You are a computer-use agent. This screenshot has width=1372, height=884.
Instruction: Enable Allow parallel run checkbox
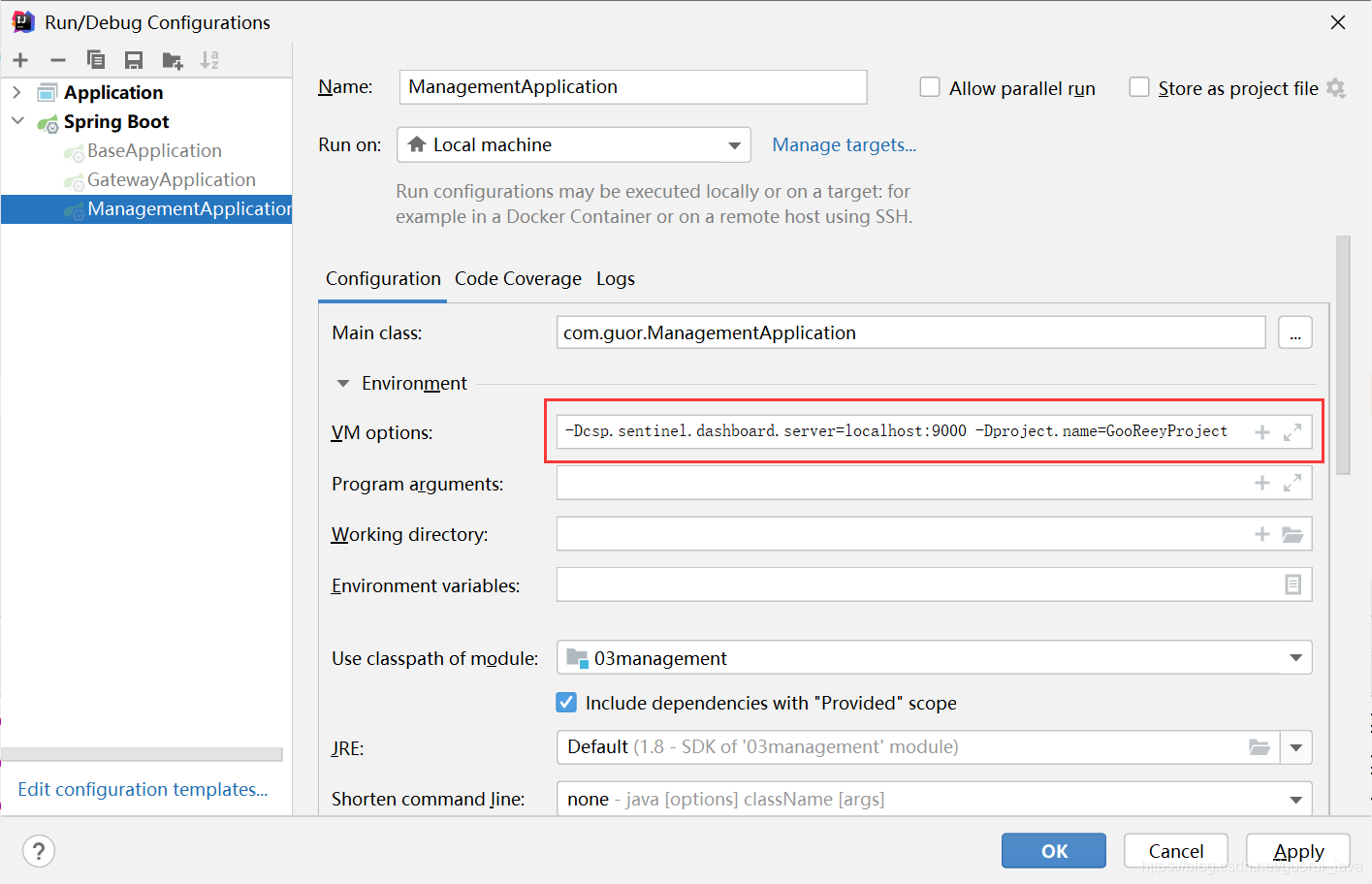[x=930, y=87]
